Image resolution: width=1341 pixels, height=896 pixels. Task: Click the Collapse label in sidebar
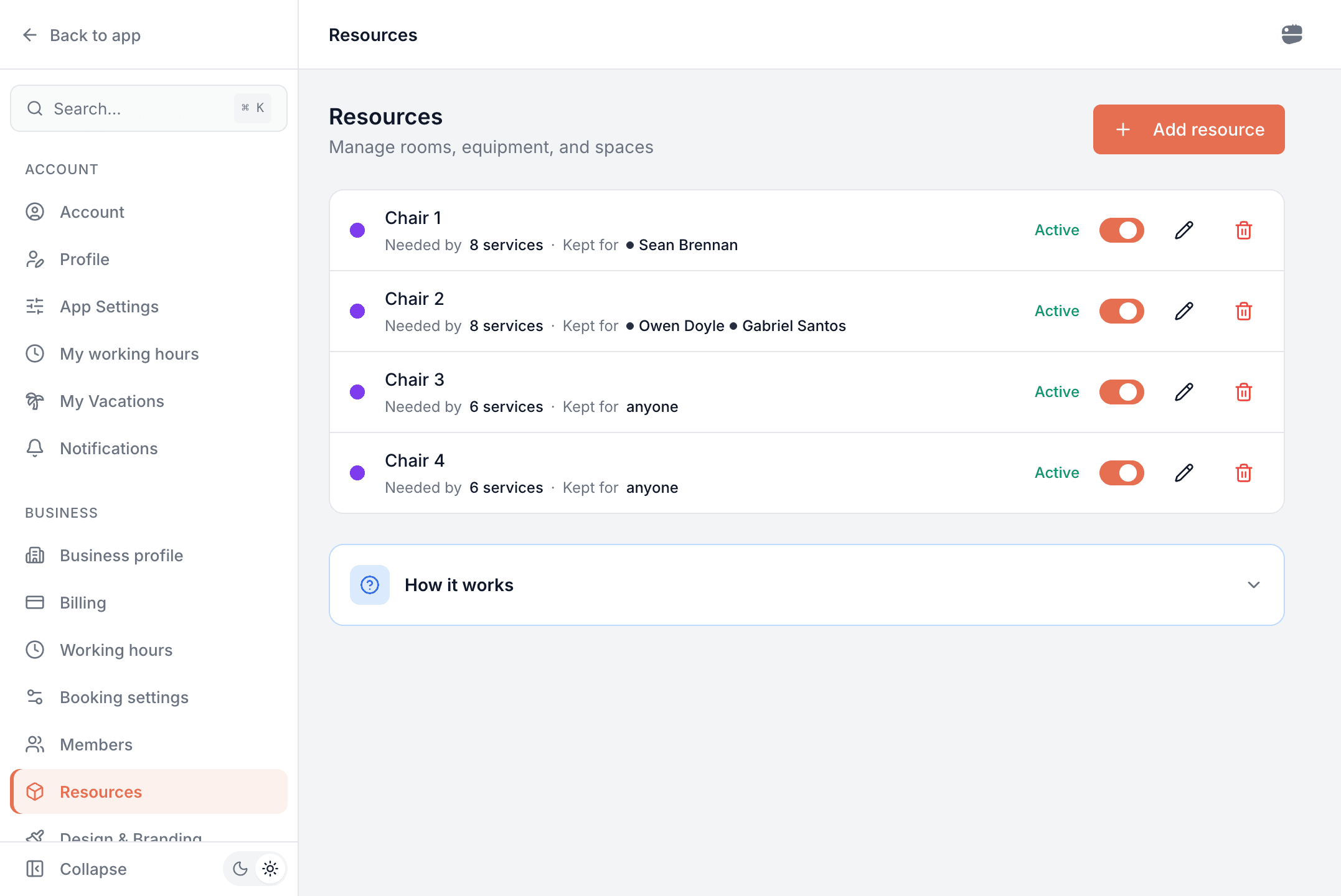(x=93, y=869)
